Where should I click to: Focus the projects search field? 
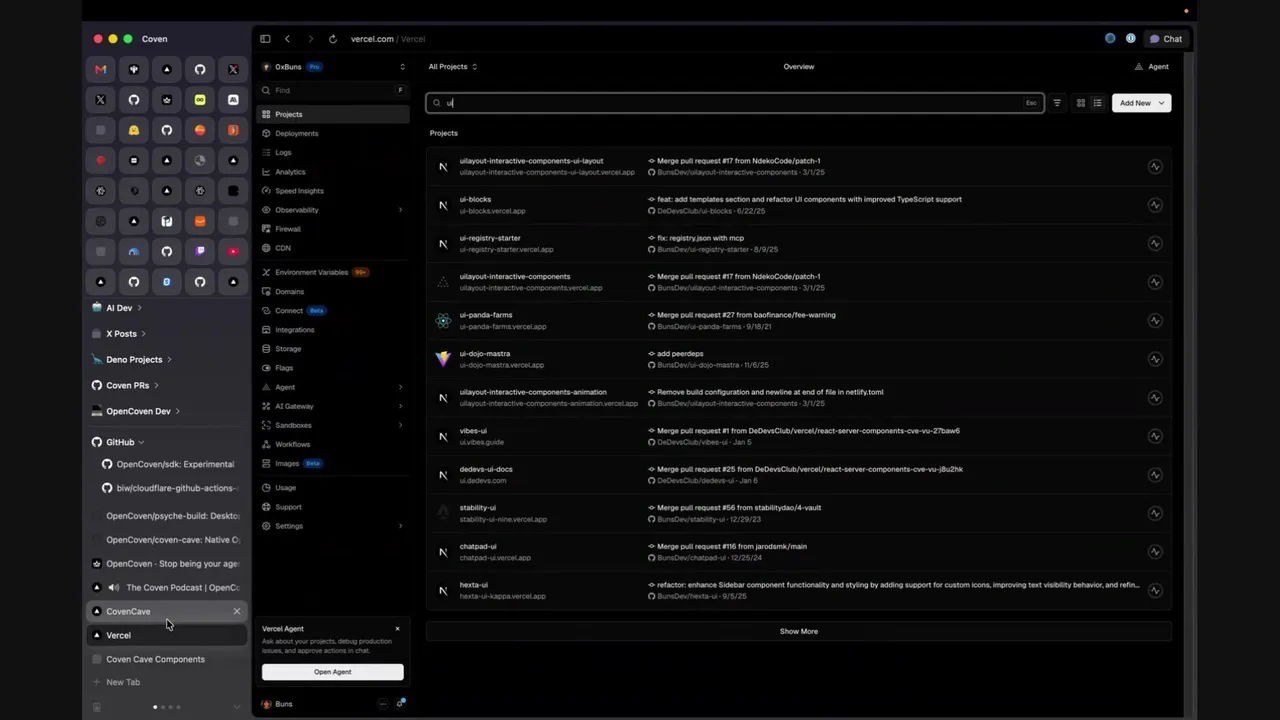(735, 103)
